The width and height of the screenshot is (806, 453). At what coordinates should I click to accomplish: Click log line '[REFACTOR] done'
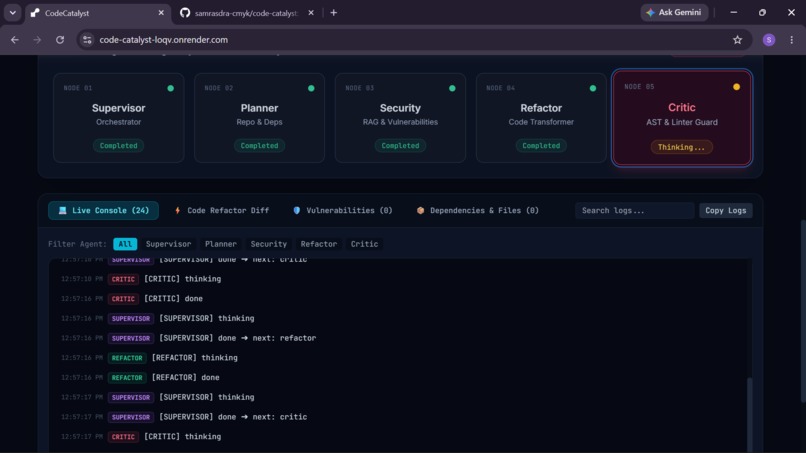click(x=186, y=377)
